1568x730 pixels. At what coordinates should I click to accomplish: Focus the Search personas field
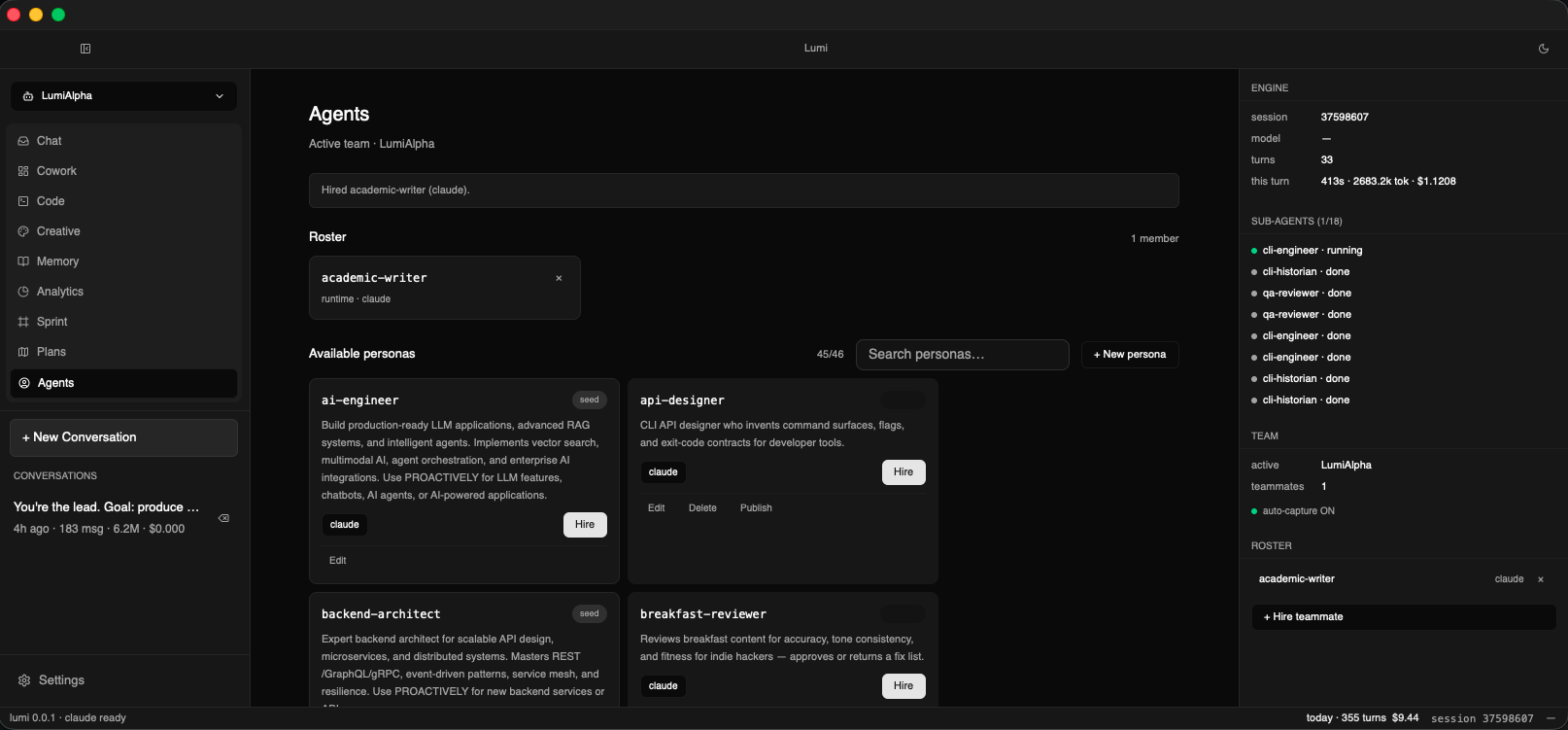point(962,355)
